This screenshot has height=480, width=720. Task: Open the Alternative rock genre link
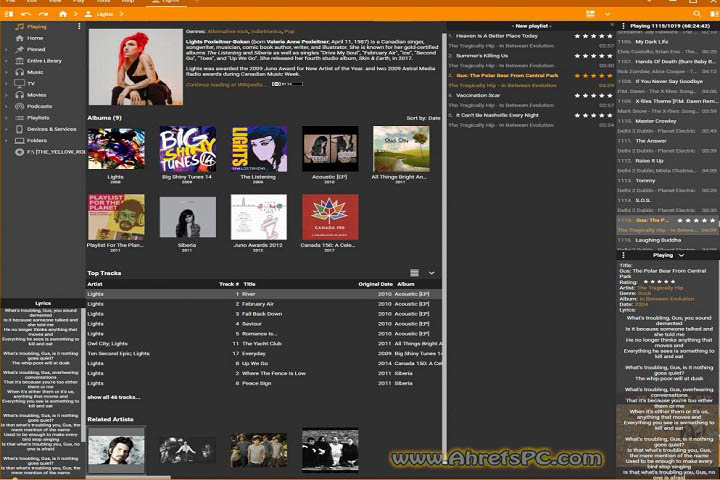click(228, 31)
